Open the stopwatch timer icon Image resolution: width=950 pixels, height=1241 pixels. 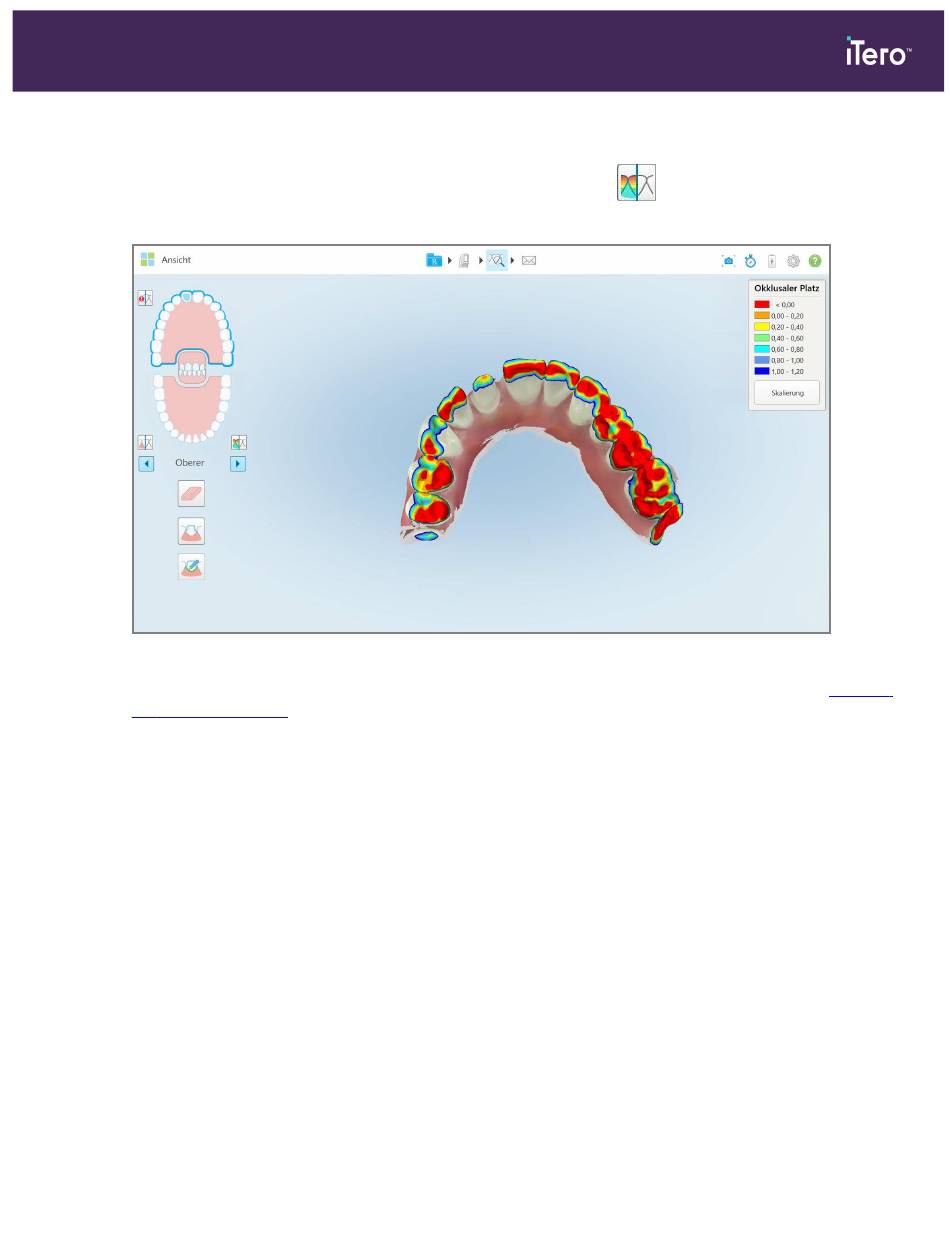pyautogui.click(x=750, y=260)
